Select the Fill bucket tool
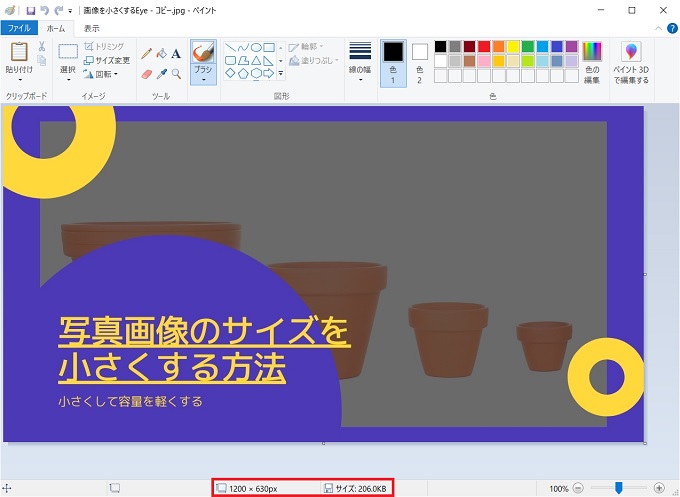 coord(161,54)
